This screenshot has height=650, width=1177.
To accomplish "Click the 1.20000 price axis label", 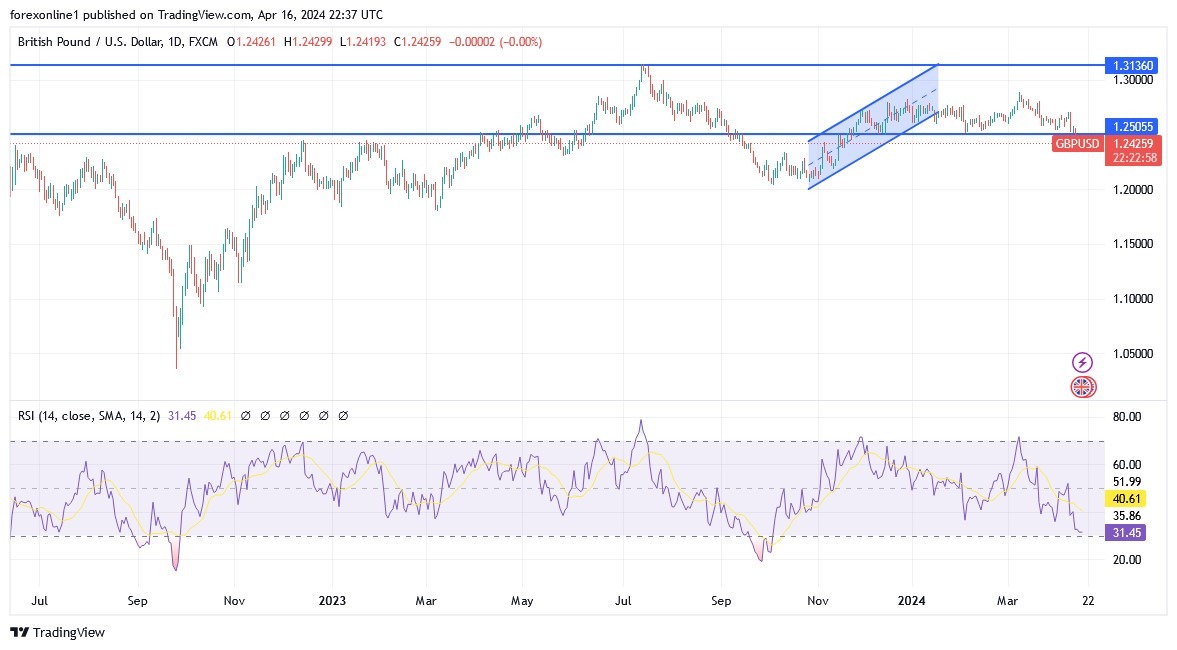I will coord(1133,190).
